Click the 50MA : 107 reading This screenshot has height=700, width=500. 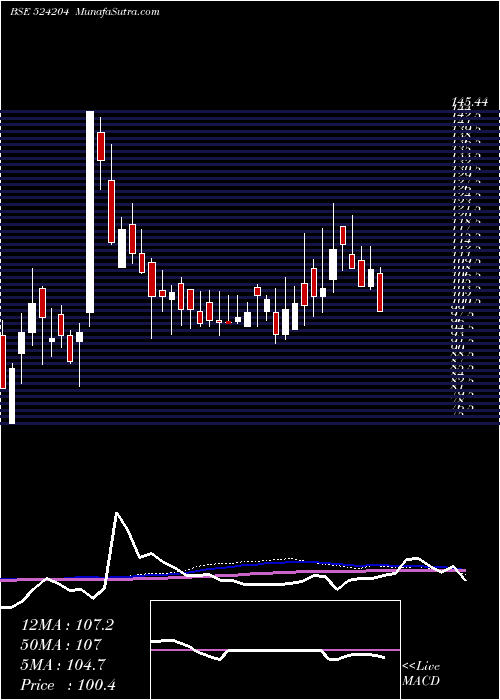point(61,645)
